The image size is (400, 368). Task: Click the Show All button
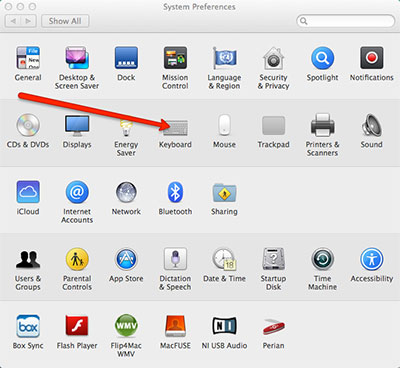[65, 21]
